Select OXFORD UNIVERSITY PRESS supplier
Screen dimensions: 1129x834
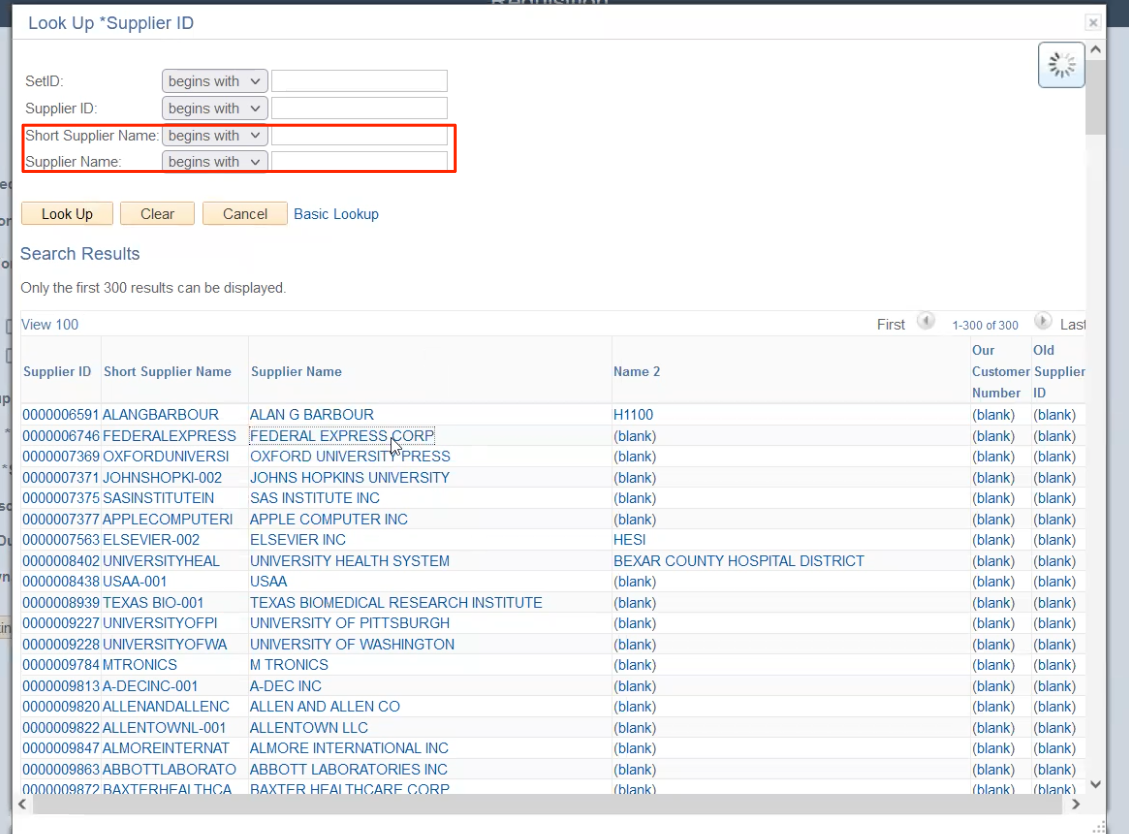(350, 457)
